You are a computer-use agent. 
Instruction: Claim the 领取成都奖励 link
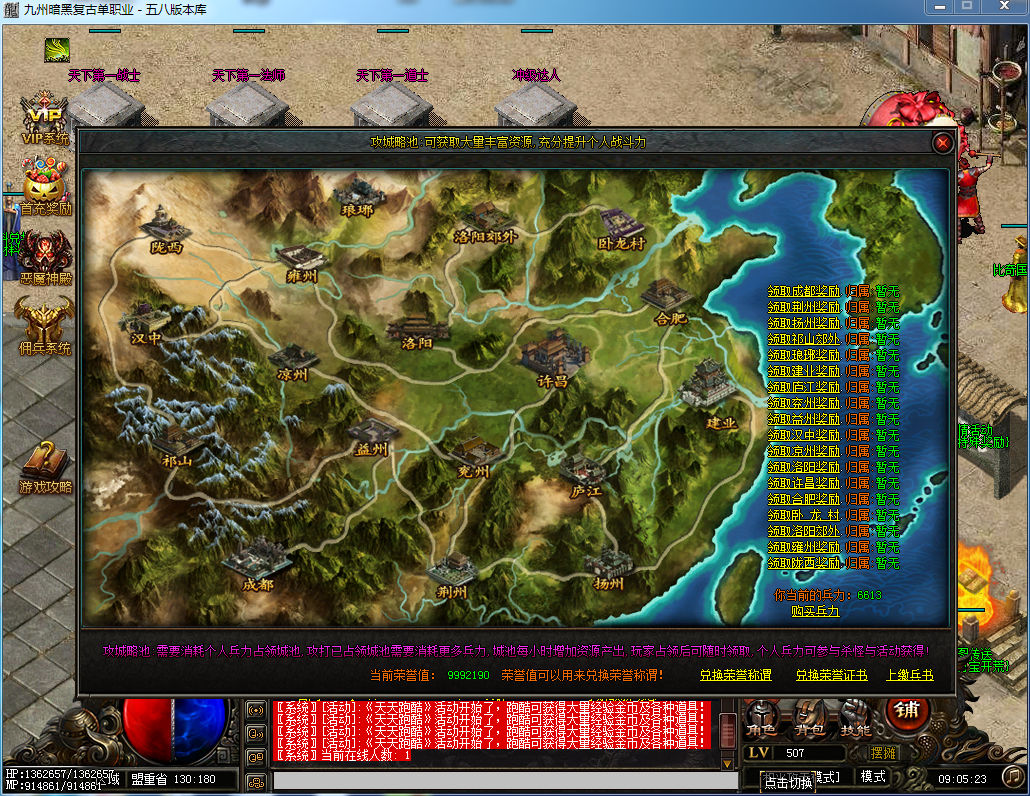[803, 291]
